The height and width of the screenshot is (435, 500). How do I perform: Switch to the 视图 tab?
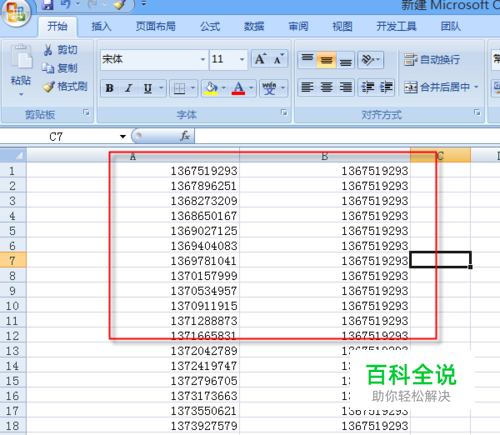coord(342,26)
